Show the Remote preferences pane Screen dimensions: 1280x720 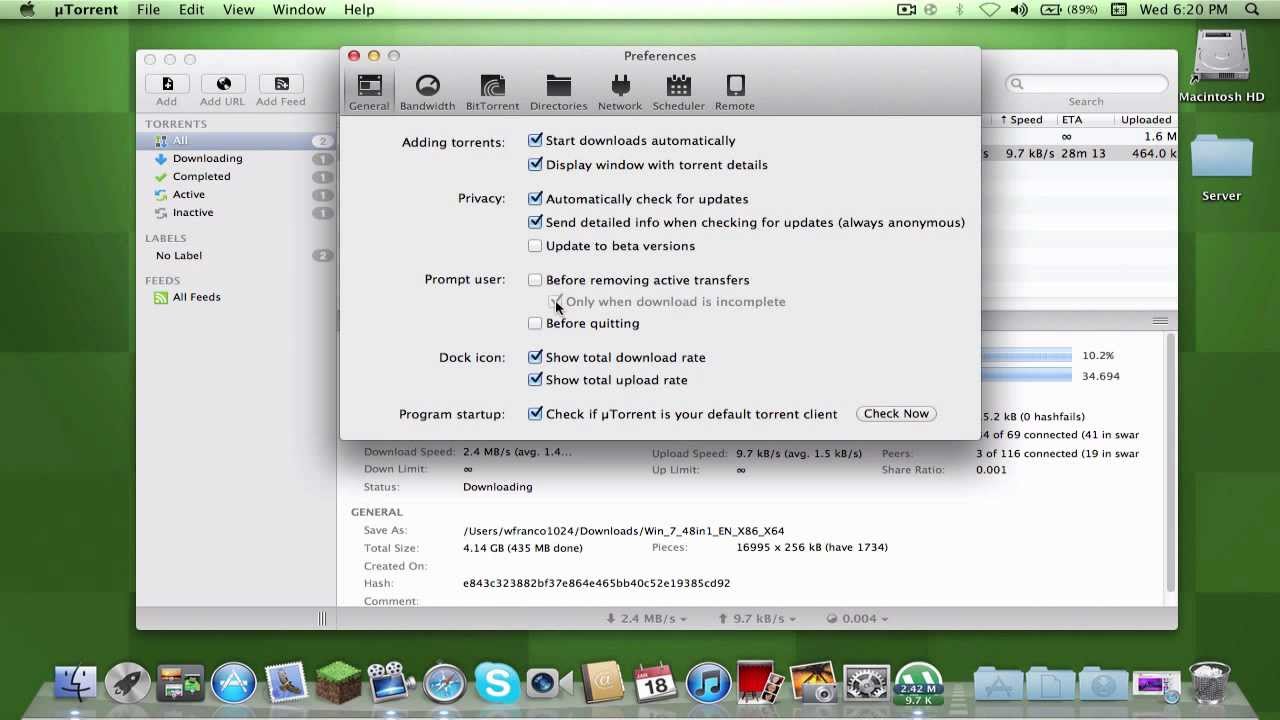[x=735, y=92]
